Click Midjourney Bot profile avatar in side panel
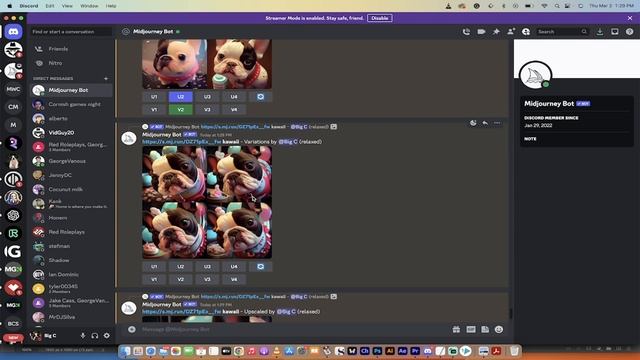 tap(535, 76)
